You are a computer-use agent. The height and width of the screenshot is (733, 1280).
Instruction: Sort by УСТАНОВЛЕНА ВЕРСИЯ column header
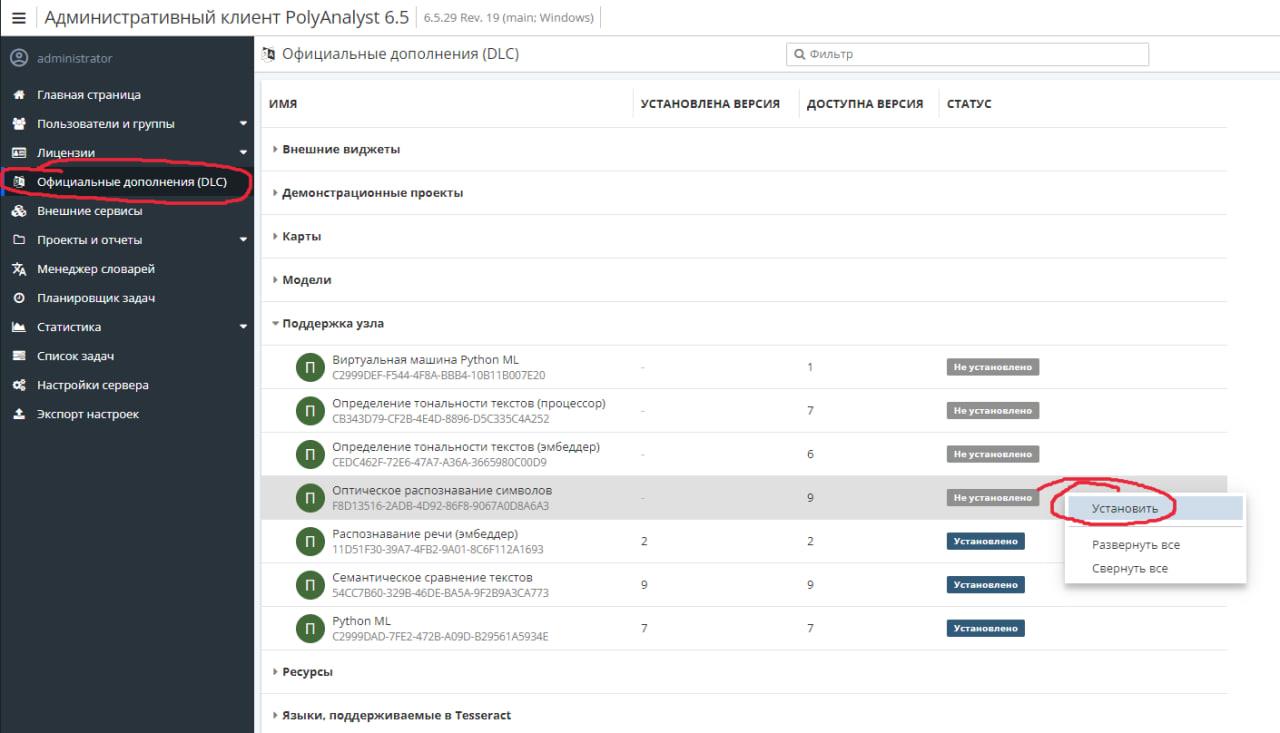click(710, 104)
